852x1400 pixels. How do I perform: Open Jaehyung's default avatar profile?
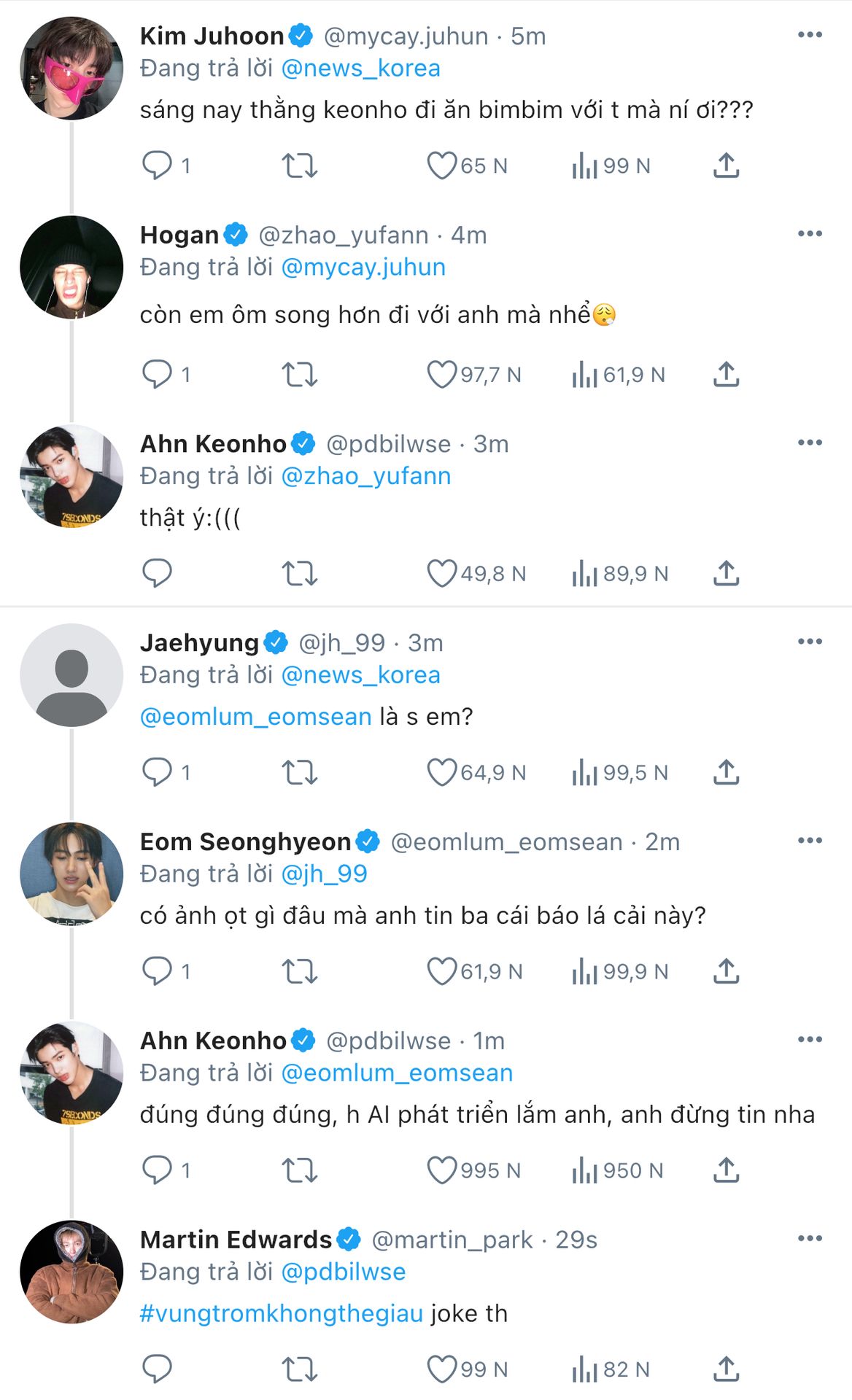pos(71,674)
